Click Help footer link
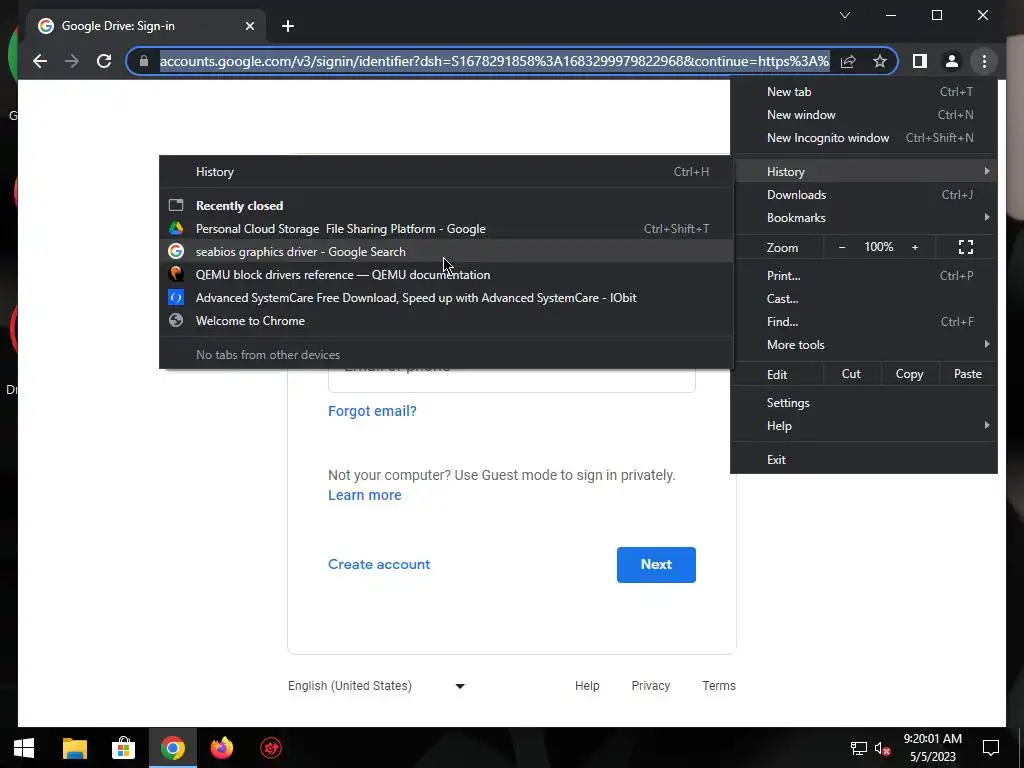The height and width of the screenshot is (768, 1024). pos(587,686)
